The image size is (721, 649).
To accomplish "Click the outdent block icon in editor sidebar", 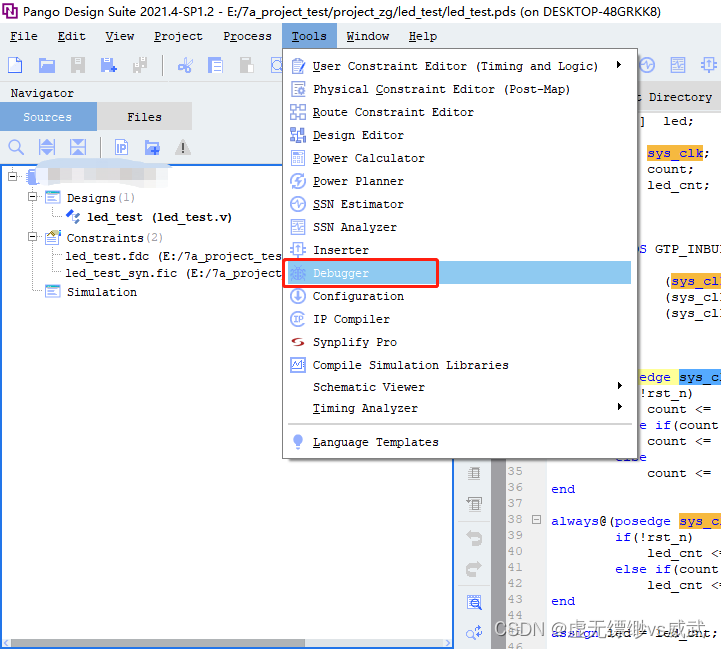I will (474, 505).
